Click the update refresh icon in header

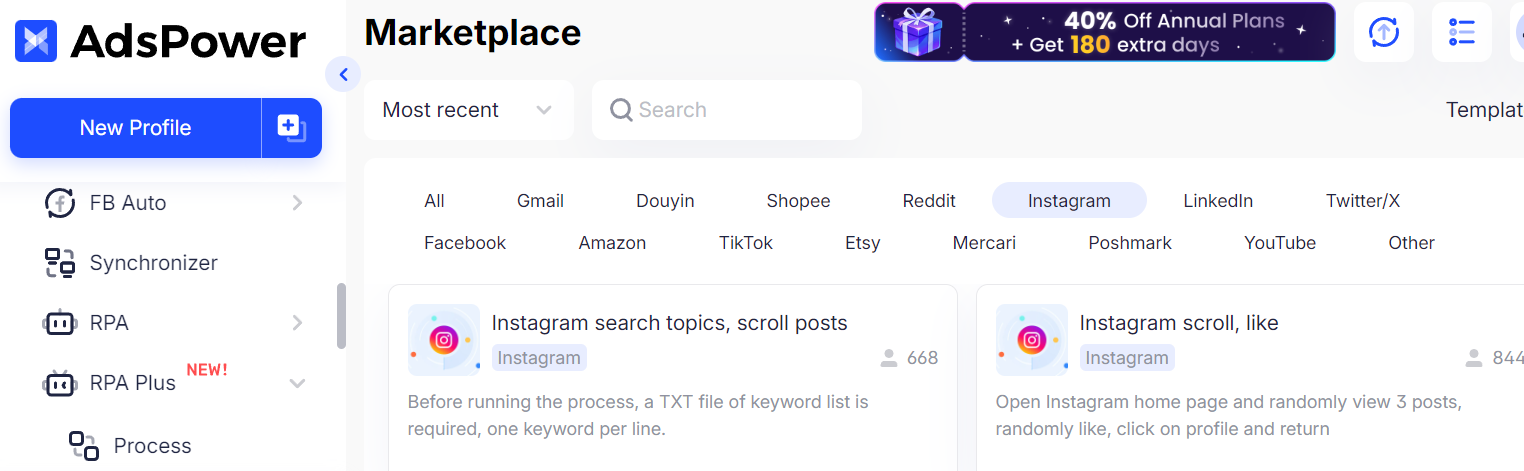coord(1384,32)
